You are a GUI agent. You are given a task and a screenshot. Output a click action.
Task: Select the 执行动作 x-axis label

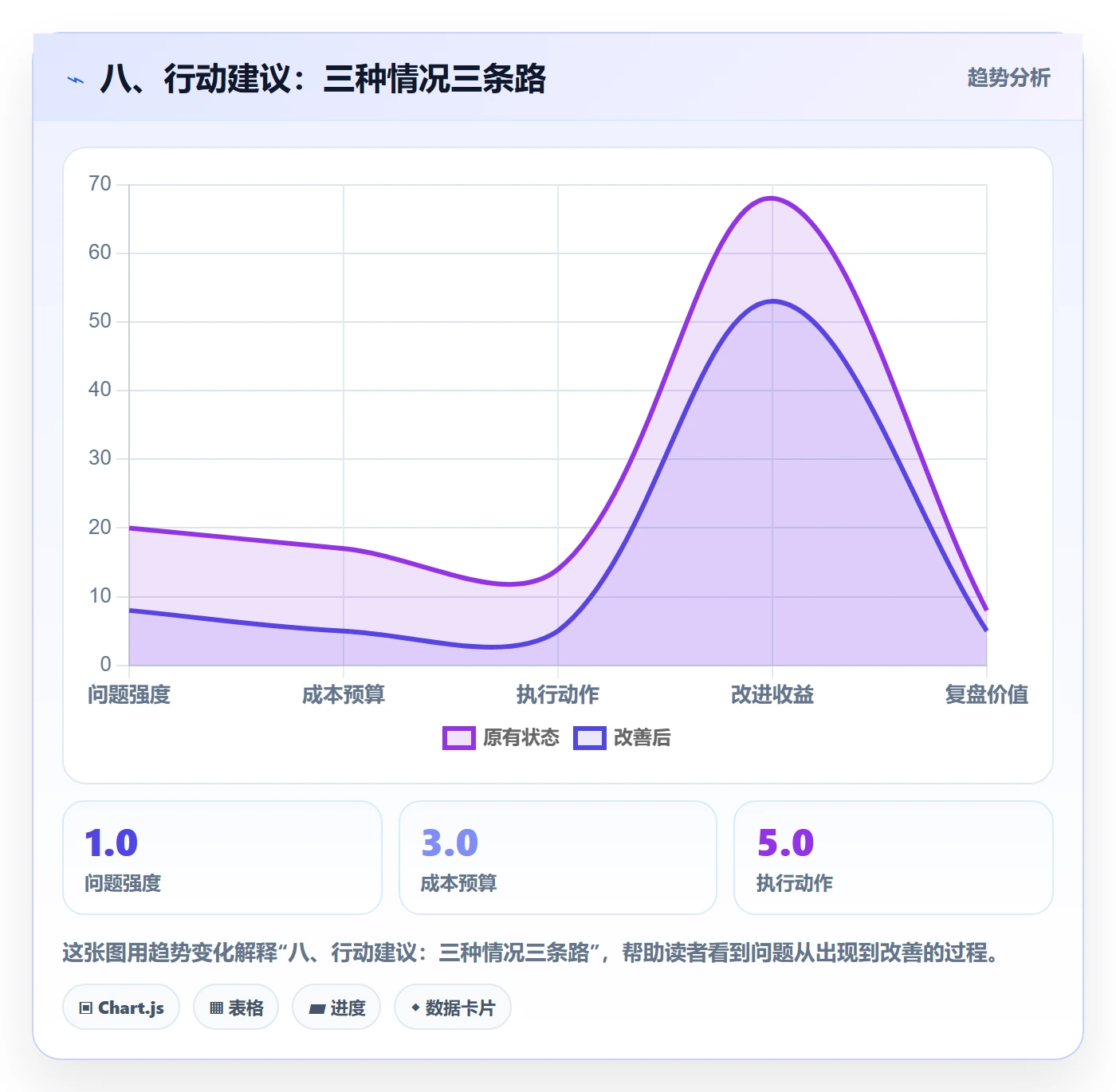(x=558, y=694)
